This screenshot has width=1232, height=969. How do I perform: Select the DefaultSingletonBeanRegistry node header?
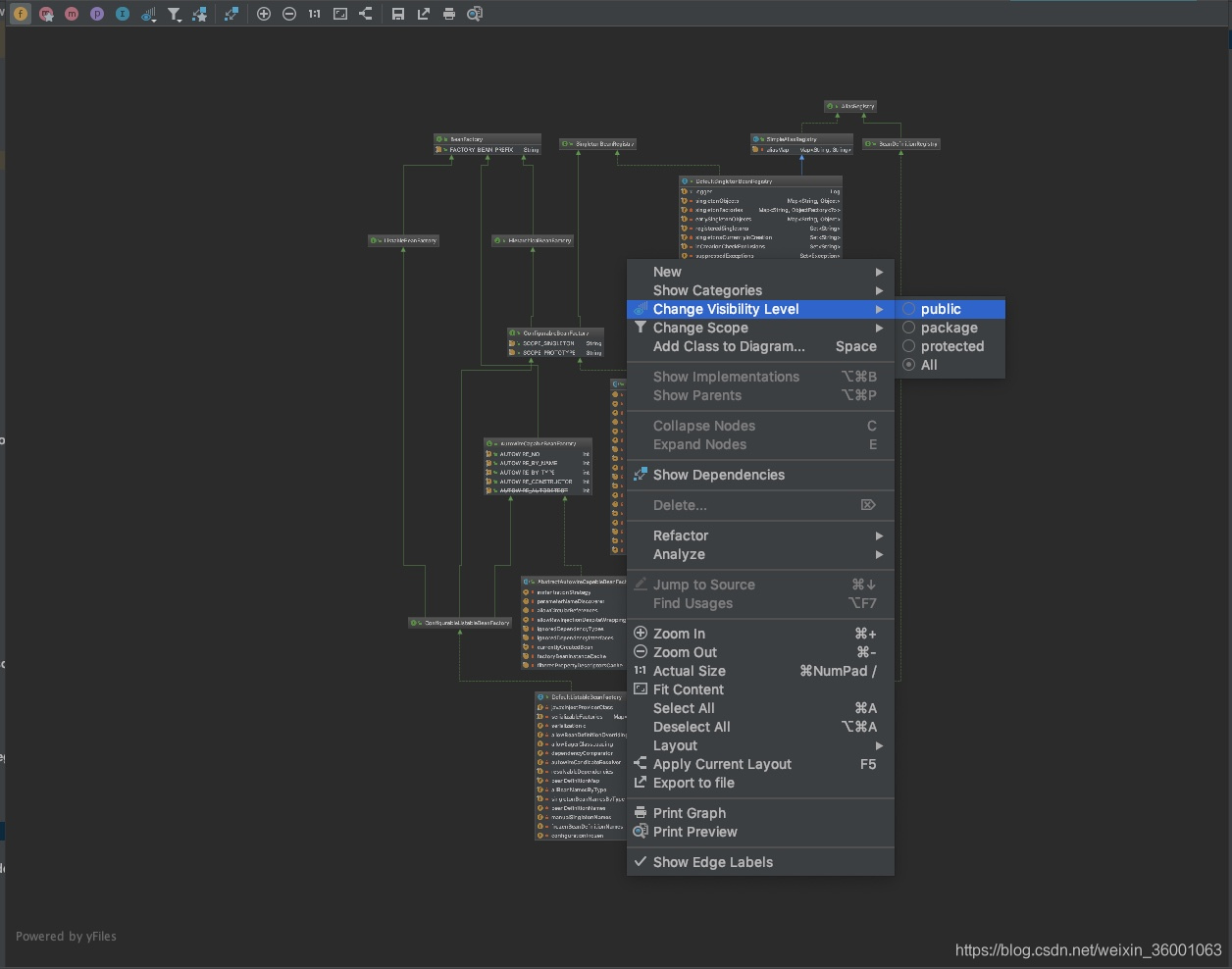coord(760,181)
